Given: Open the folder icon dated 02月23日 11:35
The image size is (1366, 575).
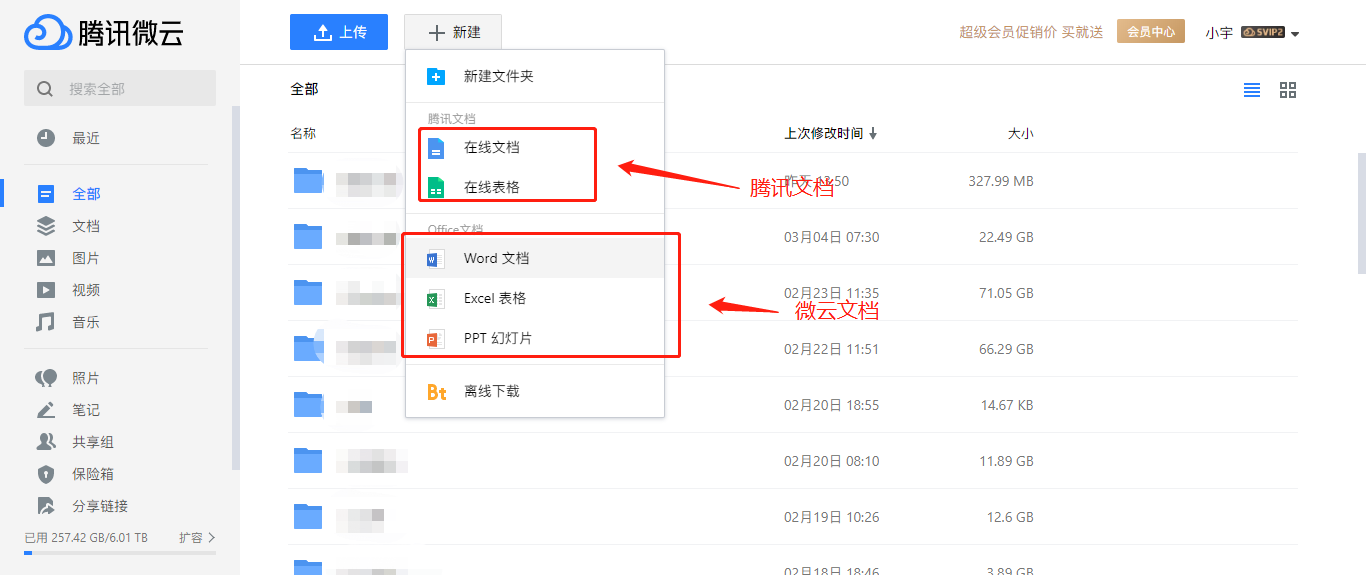Looking at the screenshot, I should click(308, 292).
